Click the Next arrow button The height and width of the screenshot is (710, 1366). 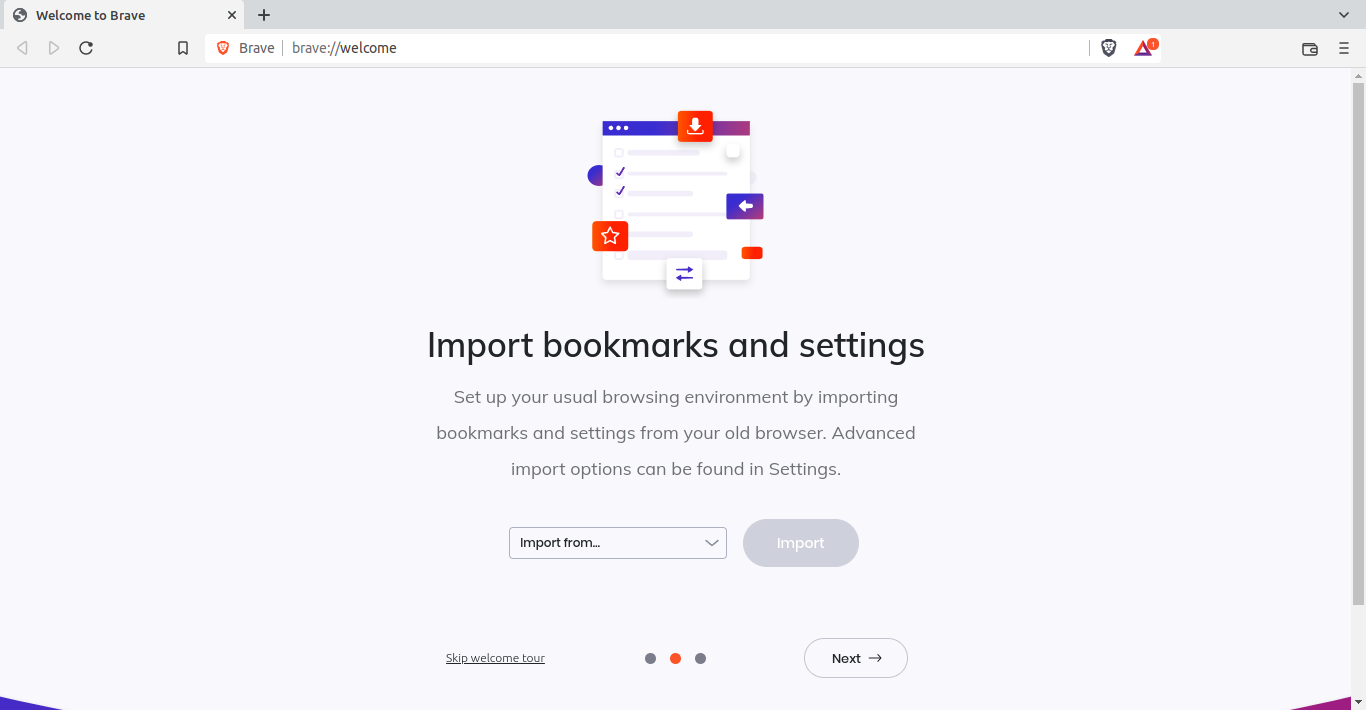coord(855,658)
